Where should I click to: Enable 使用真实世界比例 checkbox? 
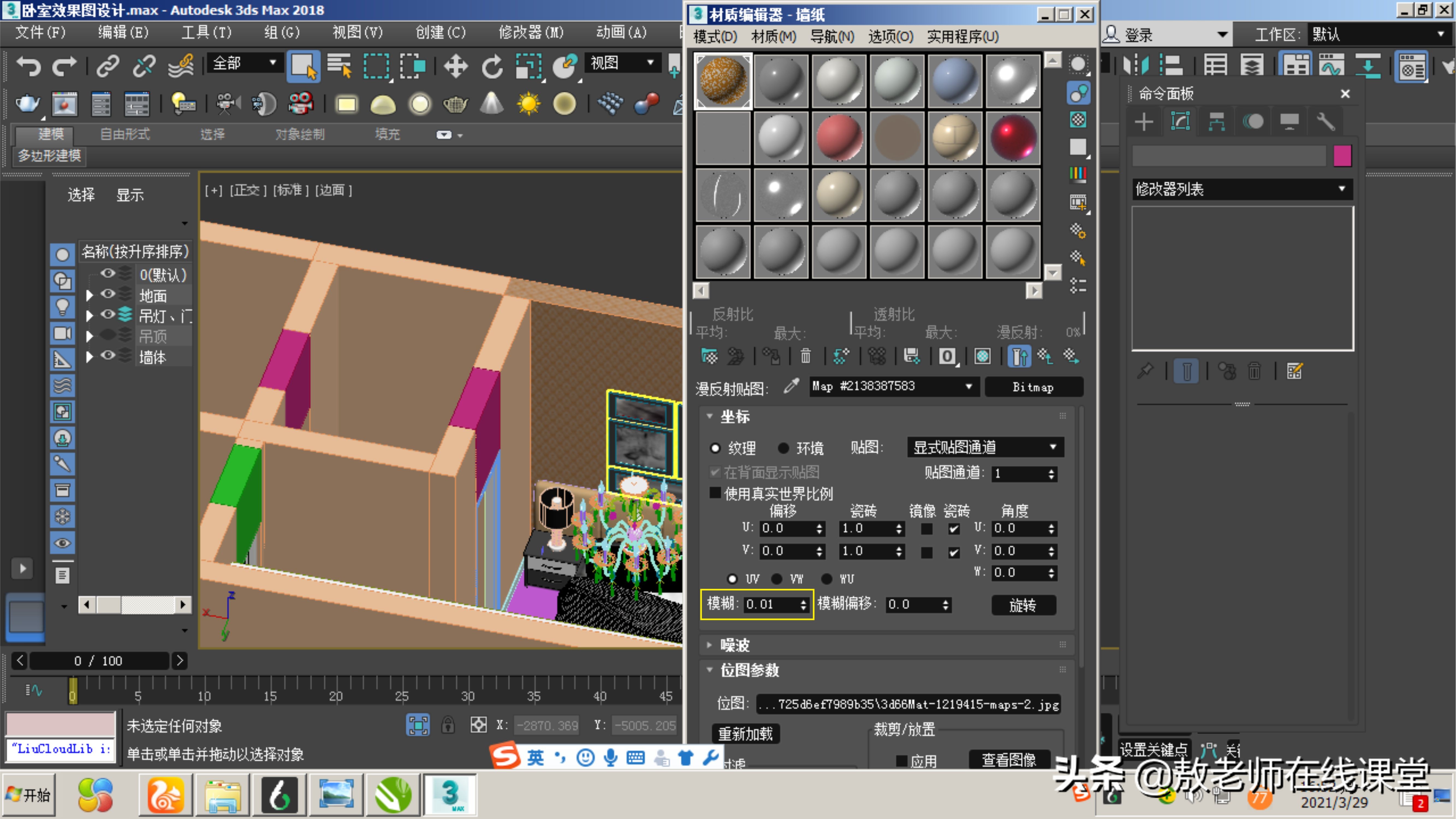(715, 493)
